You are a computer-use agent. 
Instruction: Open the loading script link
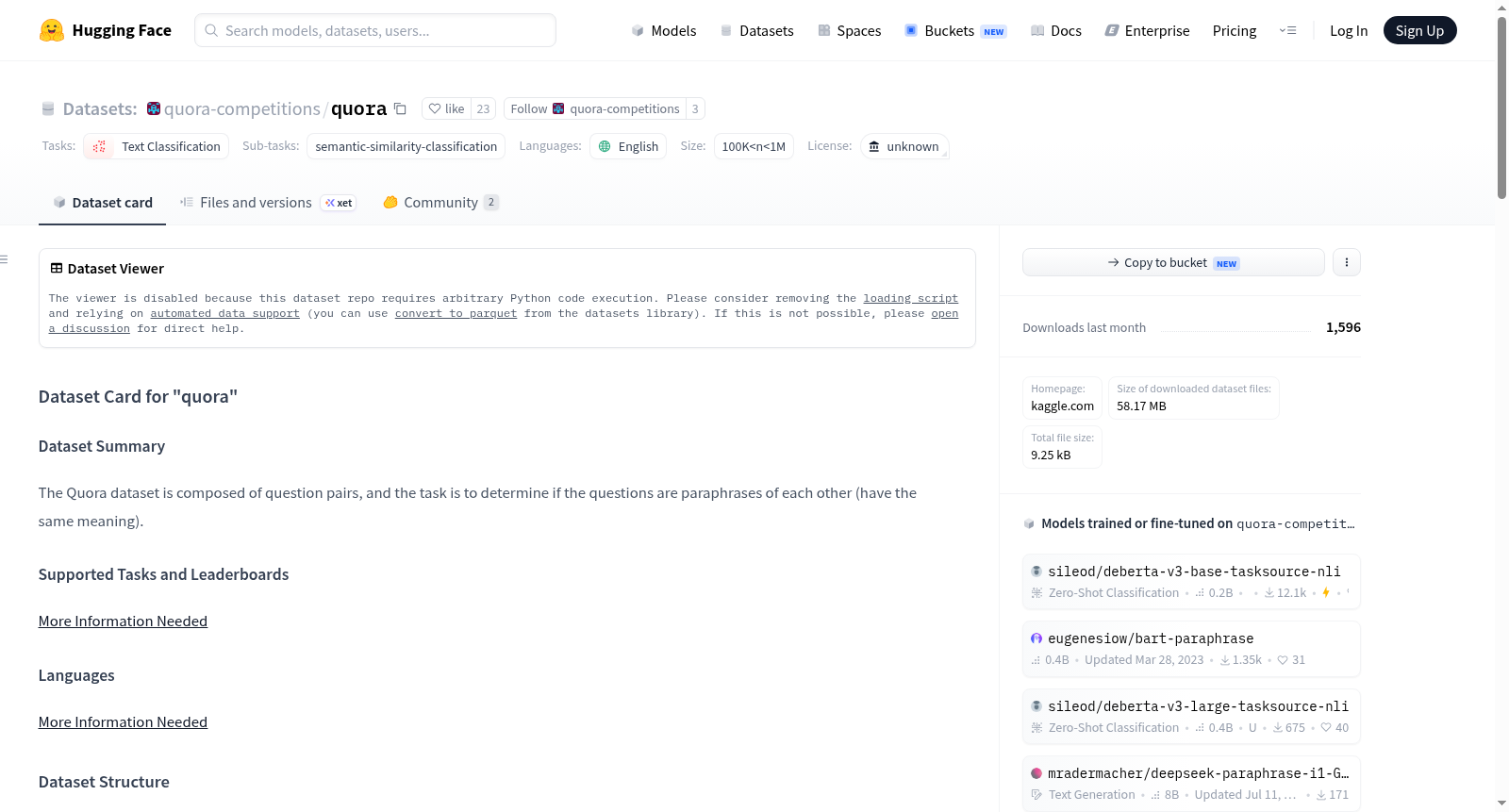coord(910,298)
